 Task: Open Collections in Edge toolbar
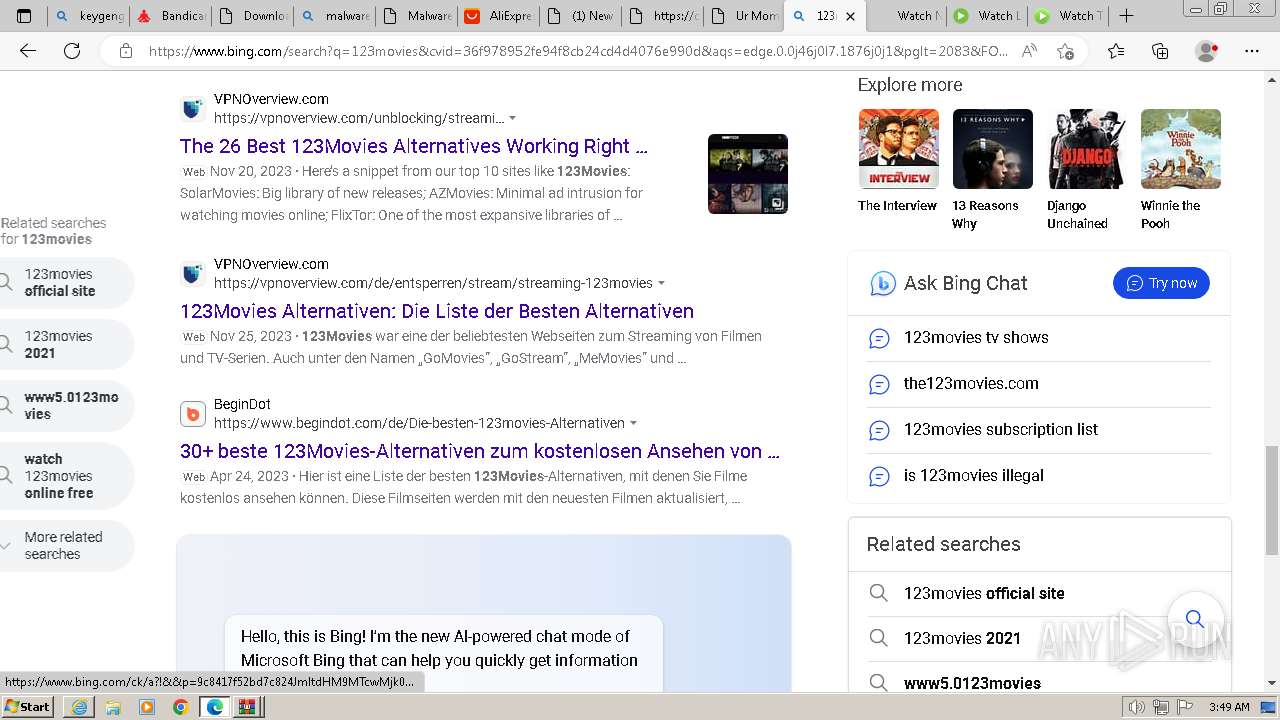(x=1160, y=51)
